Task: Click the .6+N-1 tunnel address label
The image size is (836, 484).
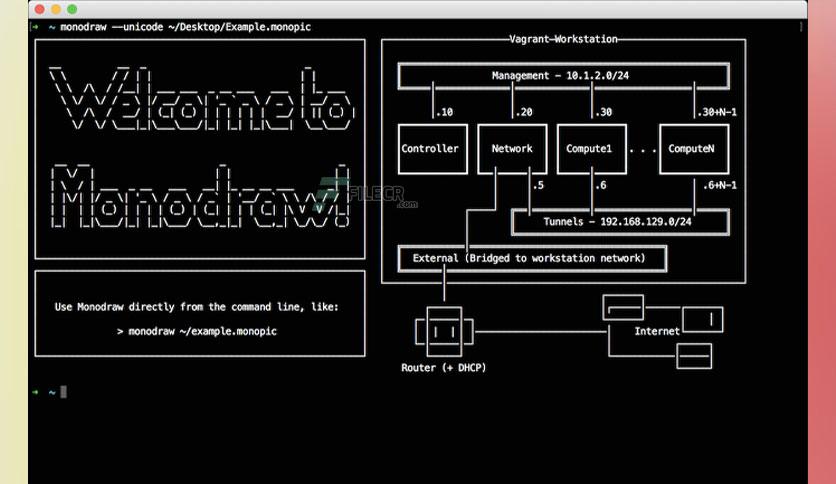Action: 719,185
